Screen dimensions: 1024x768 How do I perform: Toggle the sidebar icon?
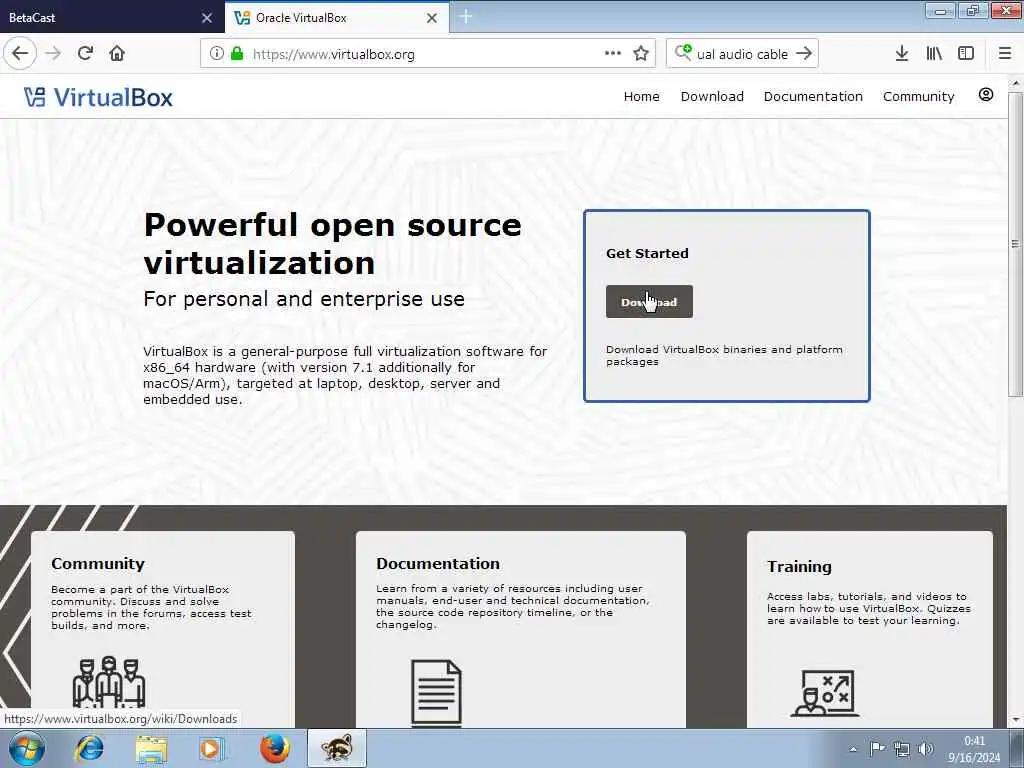coord(966,54)
